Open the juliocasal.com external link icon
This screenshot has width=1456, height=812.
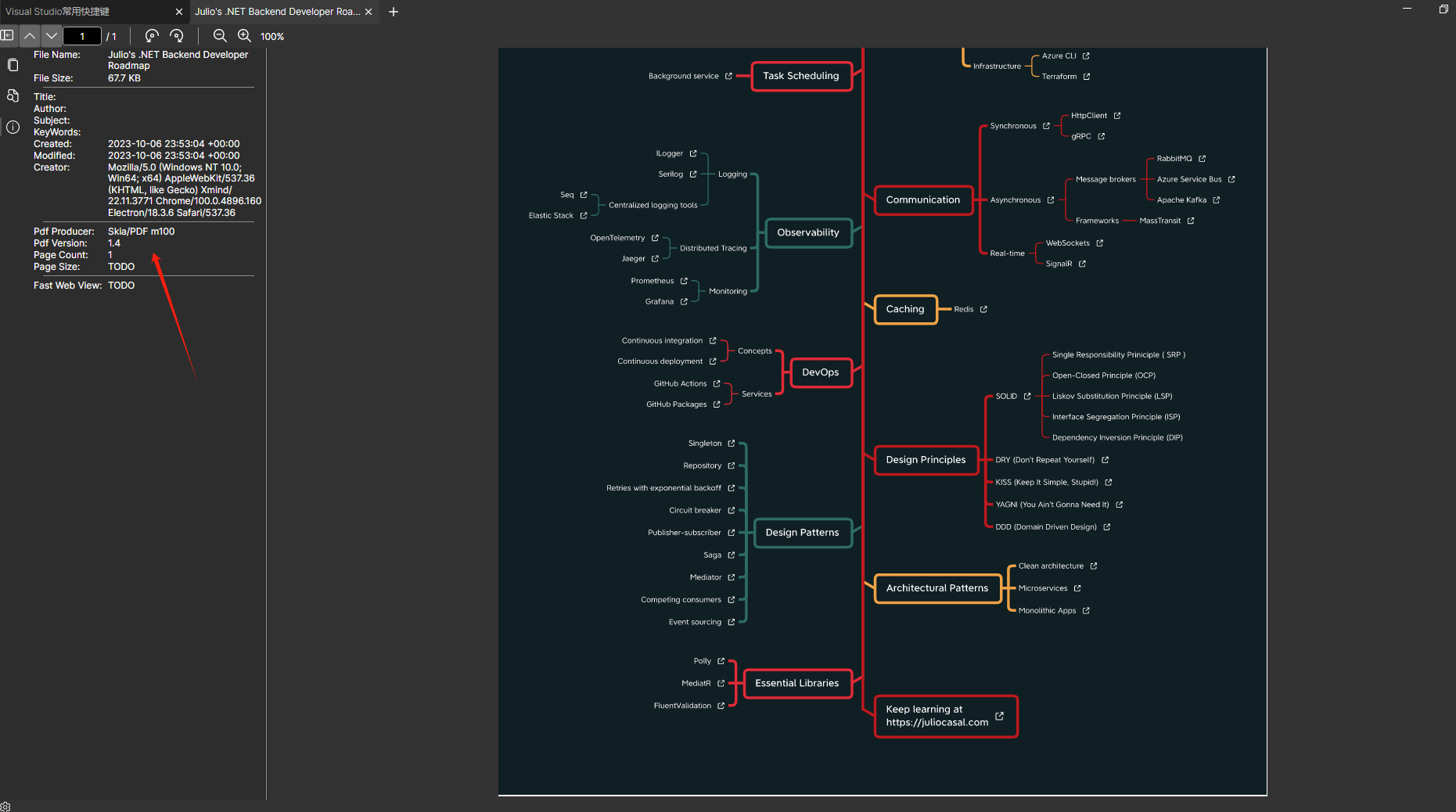[1000, 716]
